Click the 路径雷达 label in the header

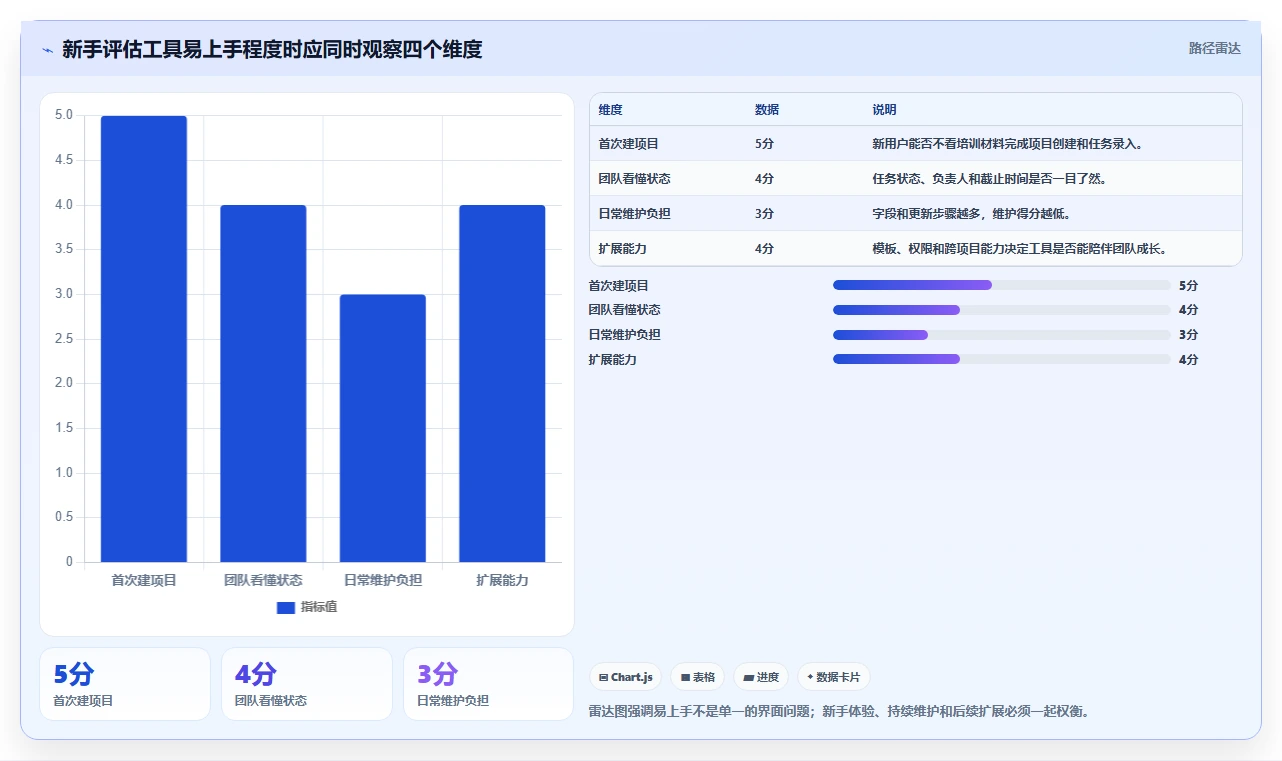[x=1214, y=48]
